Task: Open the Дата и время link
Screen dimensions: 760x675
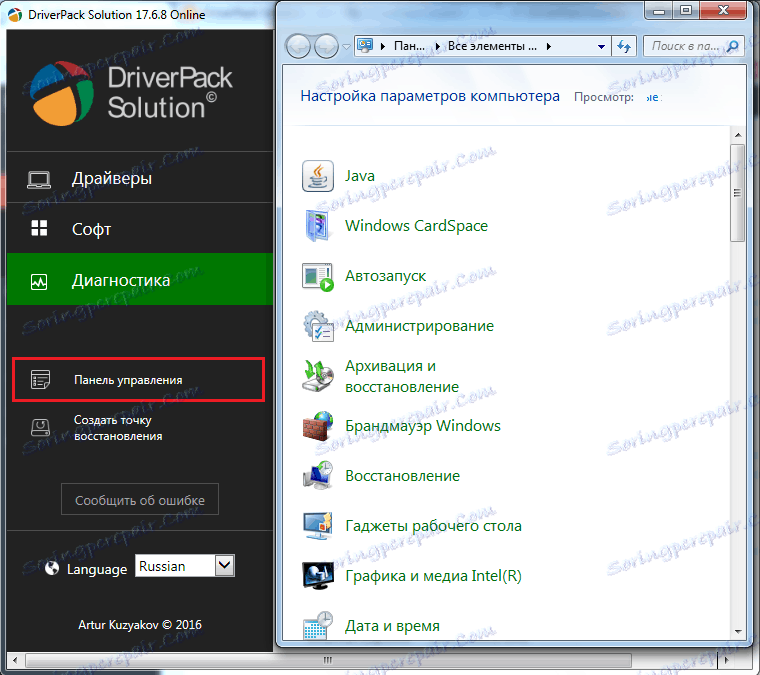Action: point(392,626)
